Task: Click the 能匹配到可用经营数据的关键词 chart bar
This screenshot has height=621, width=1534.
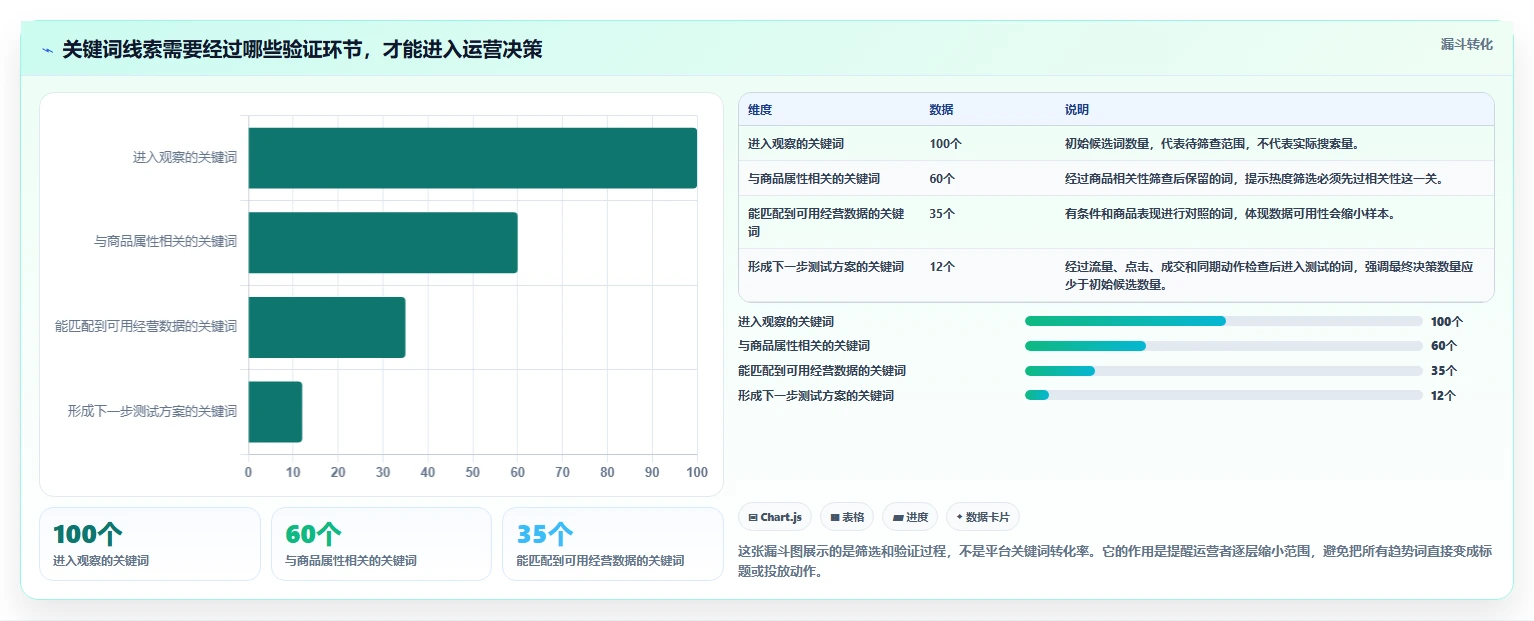Action: point(327,327)
